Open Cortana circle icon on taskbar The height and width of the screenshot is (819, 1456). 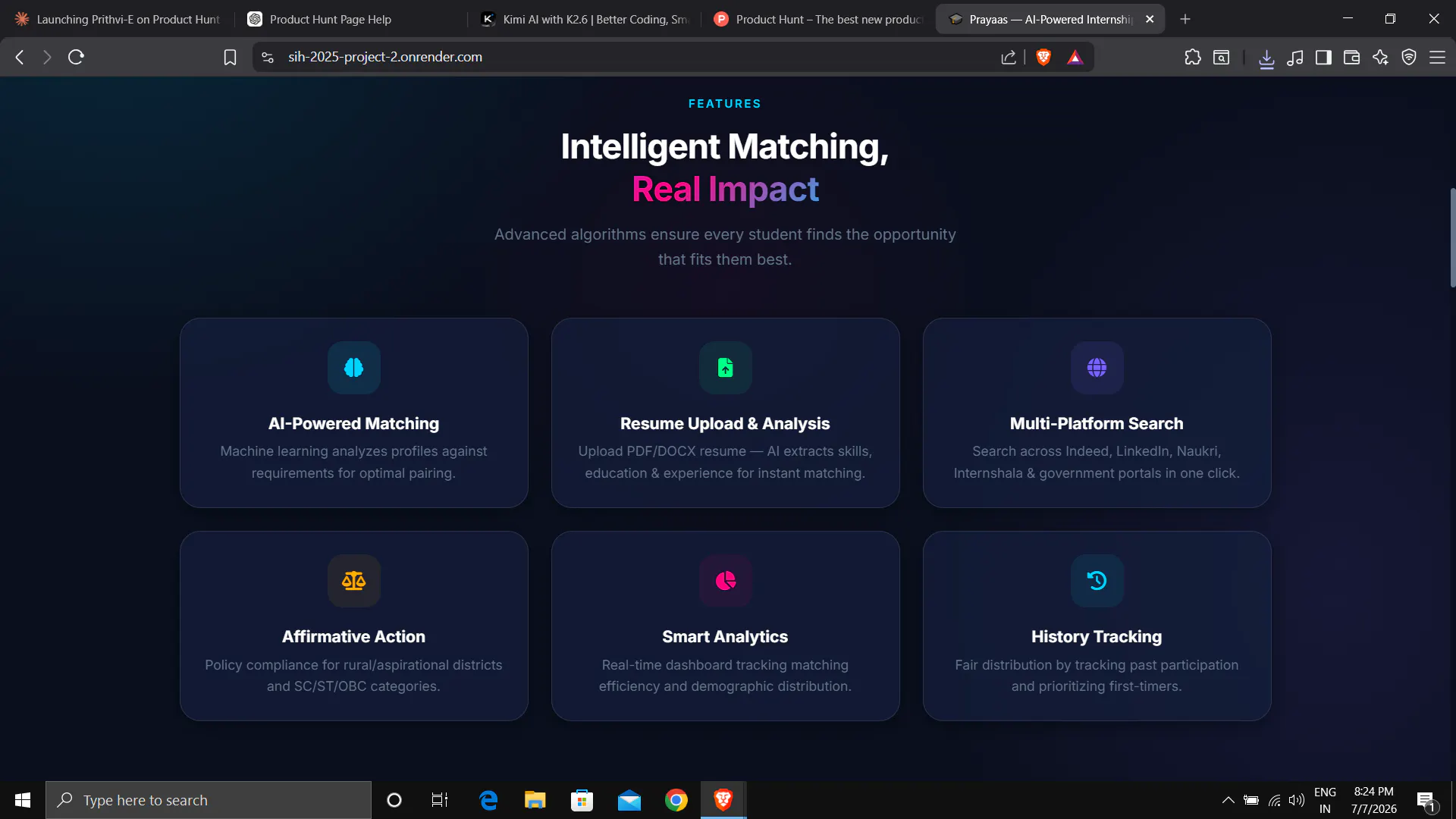tap(394, 800)
